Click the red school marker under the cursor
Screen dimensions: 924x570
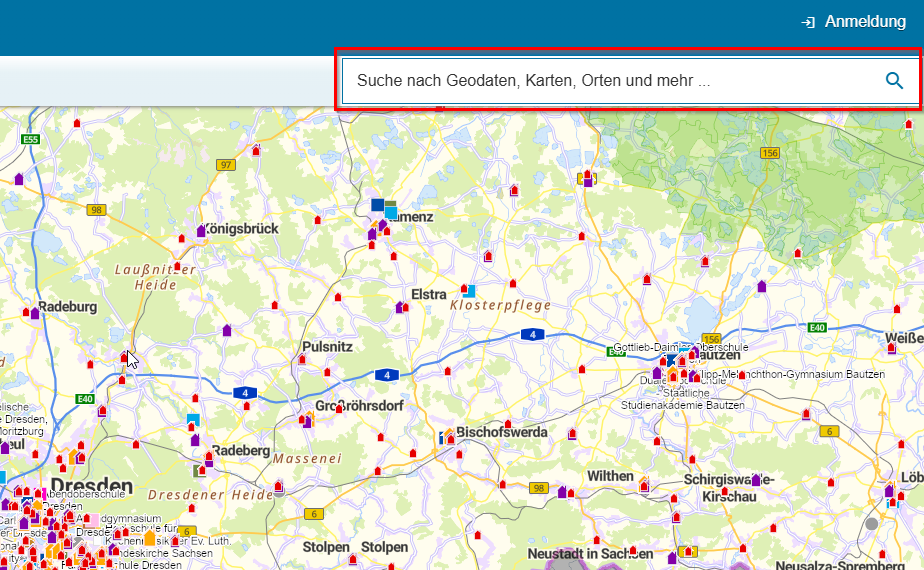[124, 357]
